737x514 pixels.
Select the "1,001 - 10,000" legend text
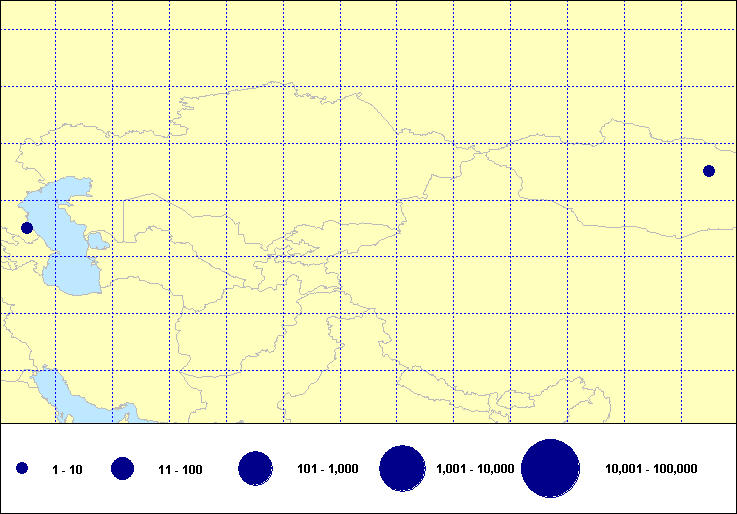click(x=475, y=469)
